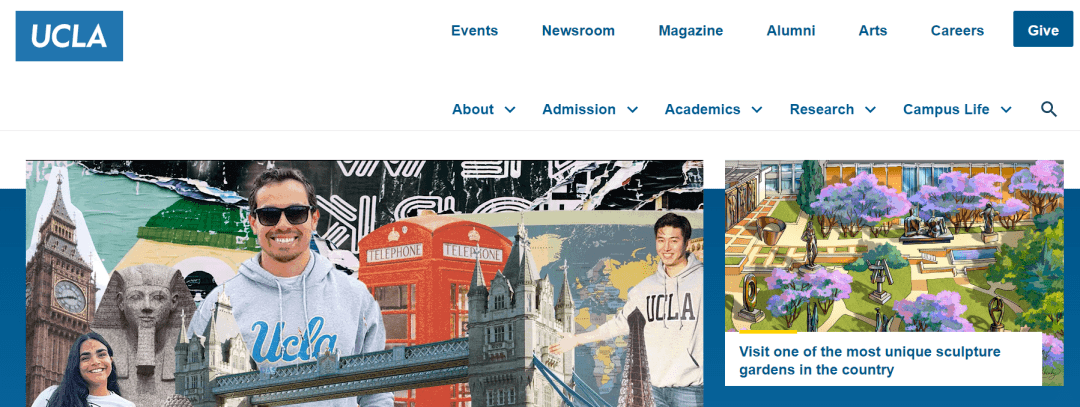Click the Give button
This screenshot has height=407, width=1080.
pos(1043,30)
